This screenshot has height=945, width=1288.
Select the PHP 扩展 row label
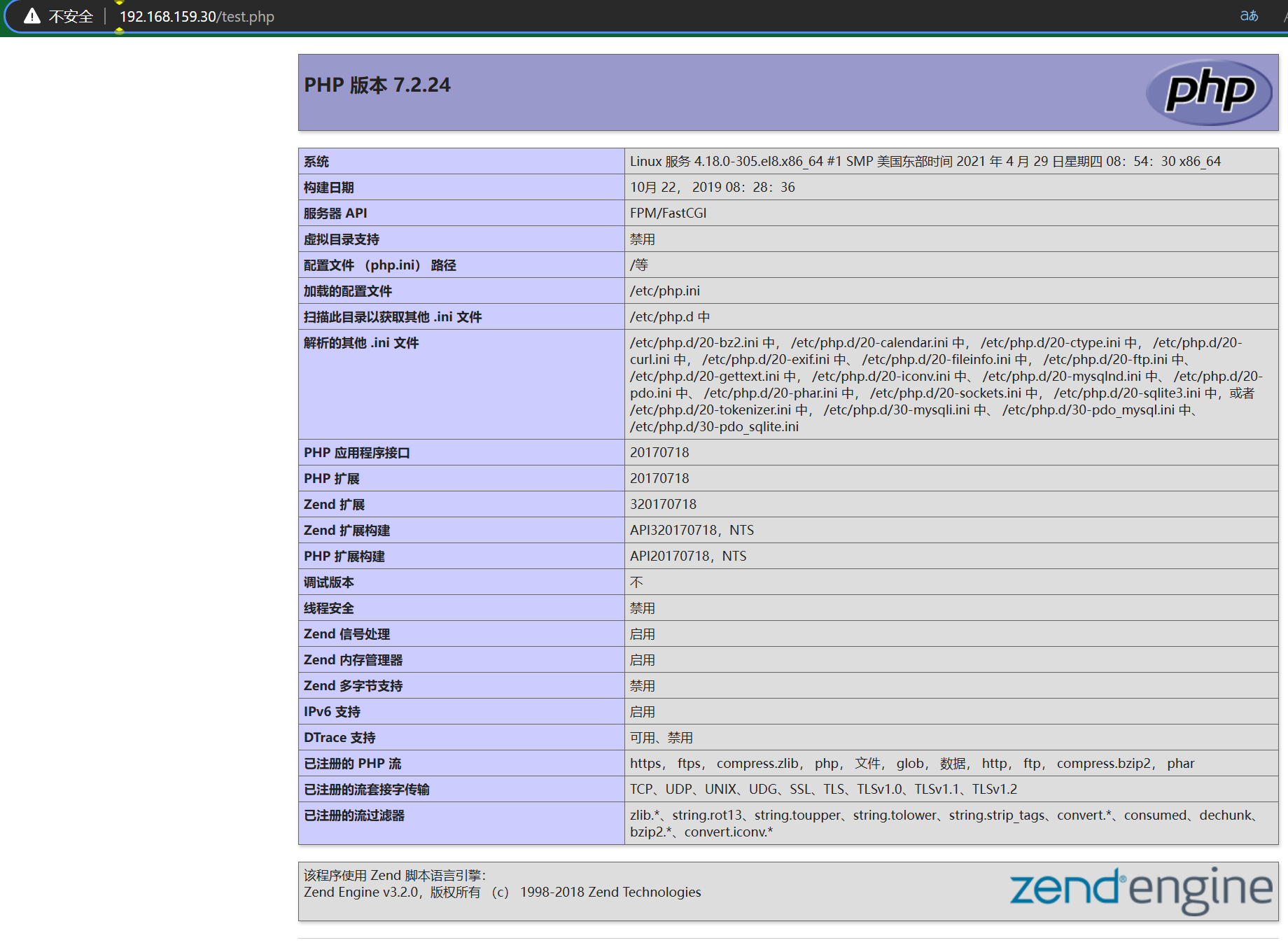tap(332, 478)
